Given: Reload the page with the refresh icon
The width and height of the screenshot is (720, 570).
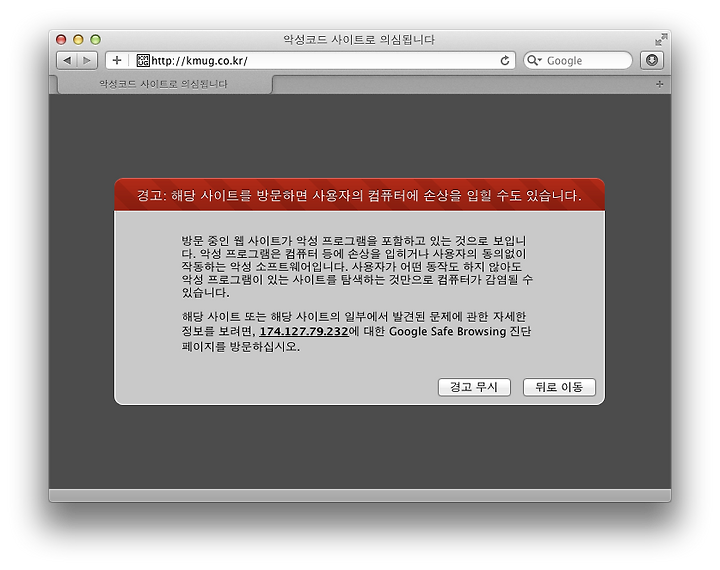Looking at the screenshot, I should [505, 61].
